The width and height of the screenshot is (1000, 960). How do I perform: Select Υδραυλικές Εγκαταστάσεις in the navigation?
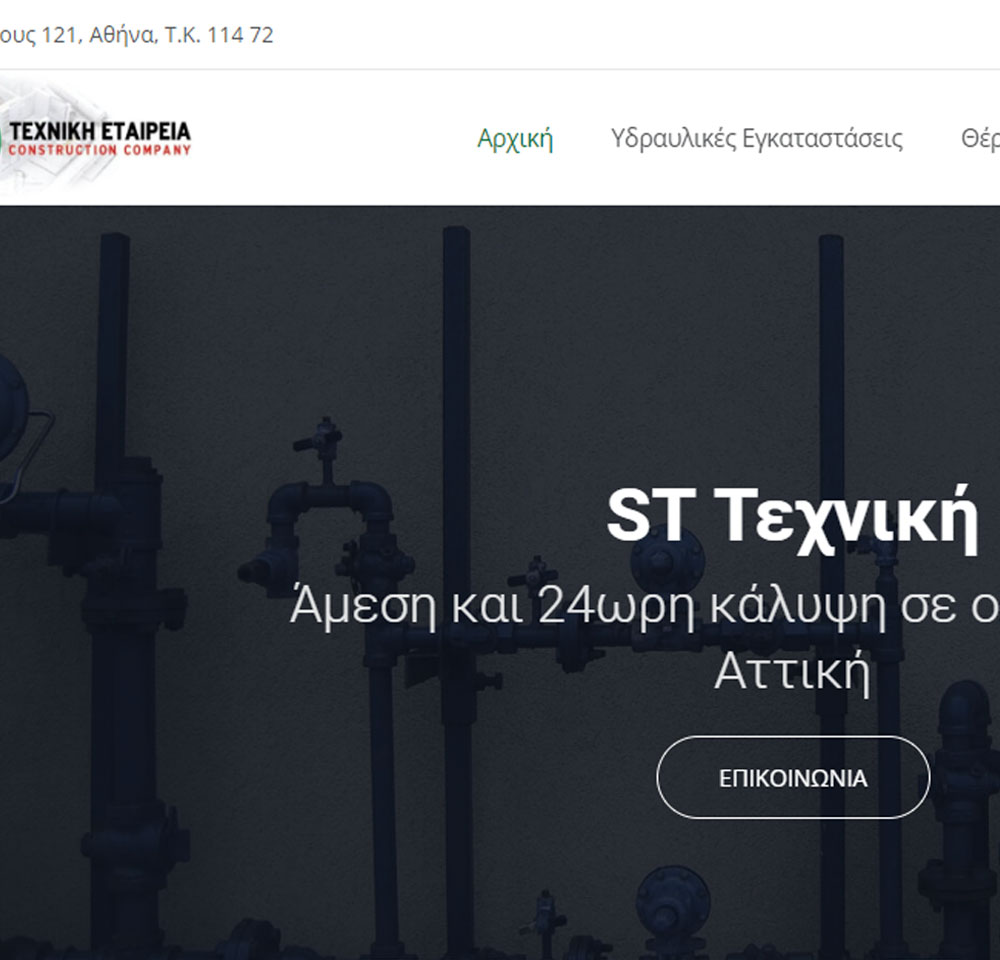point(756,139)
